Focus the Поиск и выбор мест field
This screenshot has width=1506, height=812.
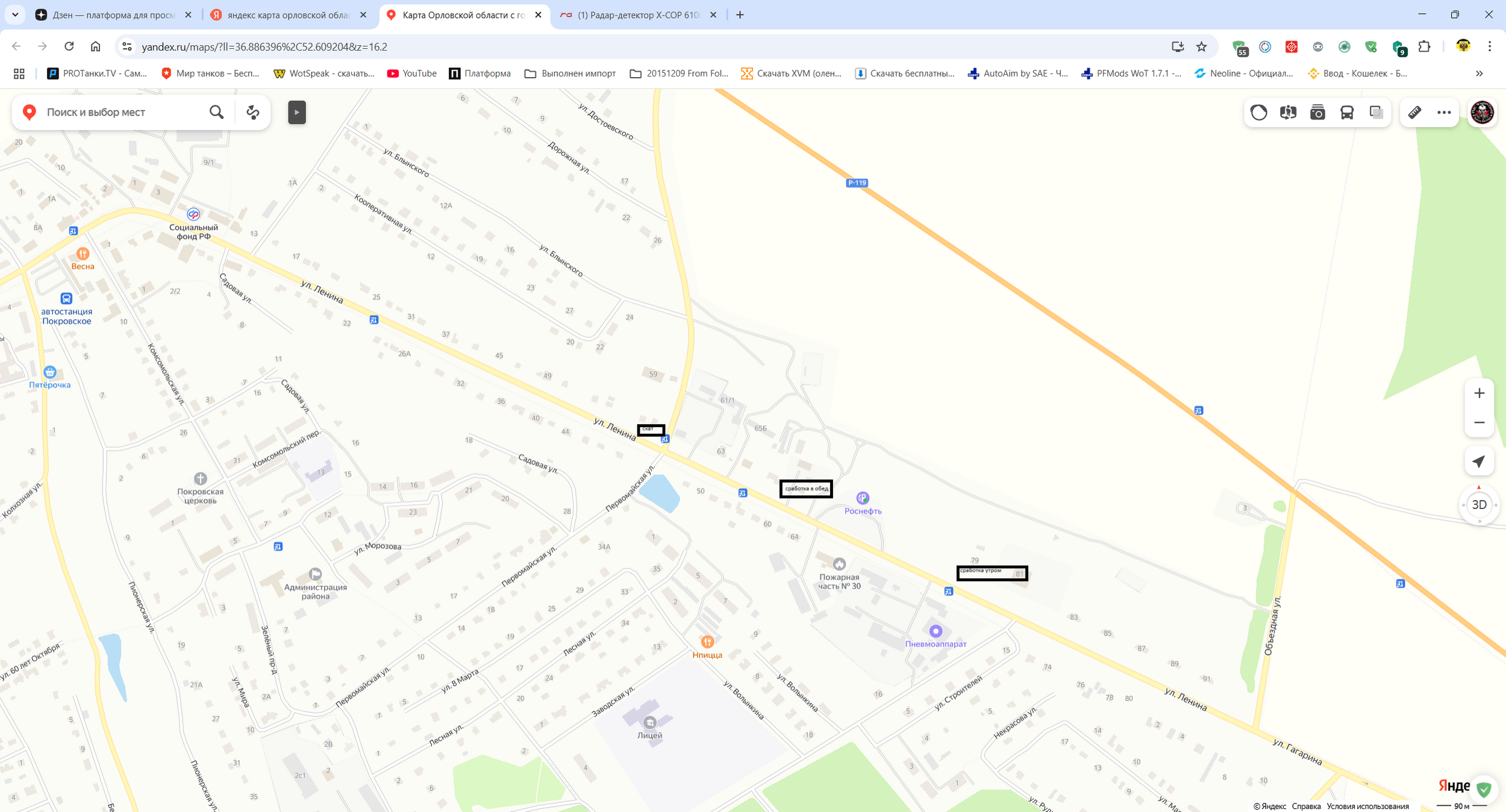pos(123,112)
